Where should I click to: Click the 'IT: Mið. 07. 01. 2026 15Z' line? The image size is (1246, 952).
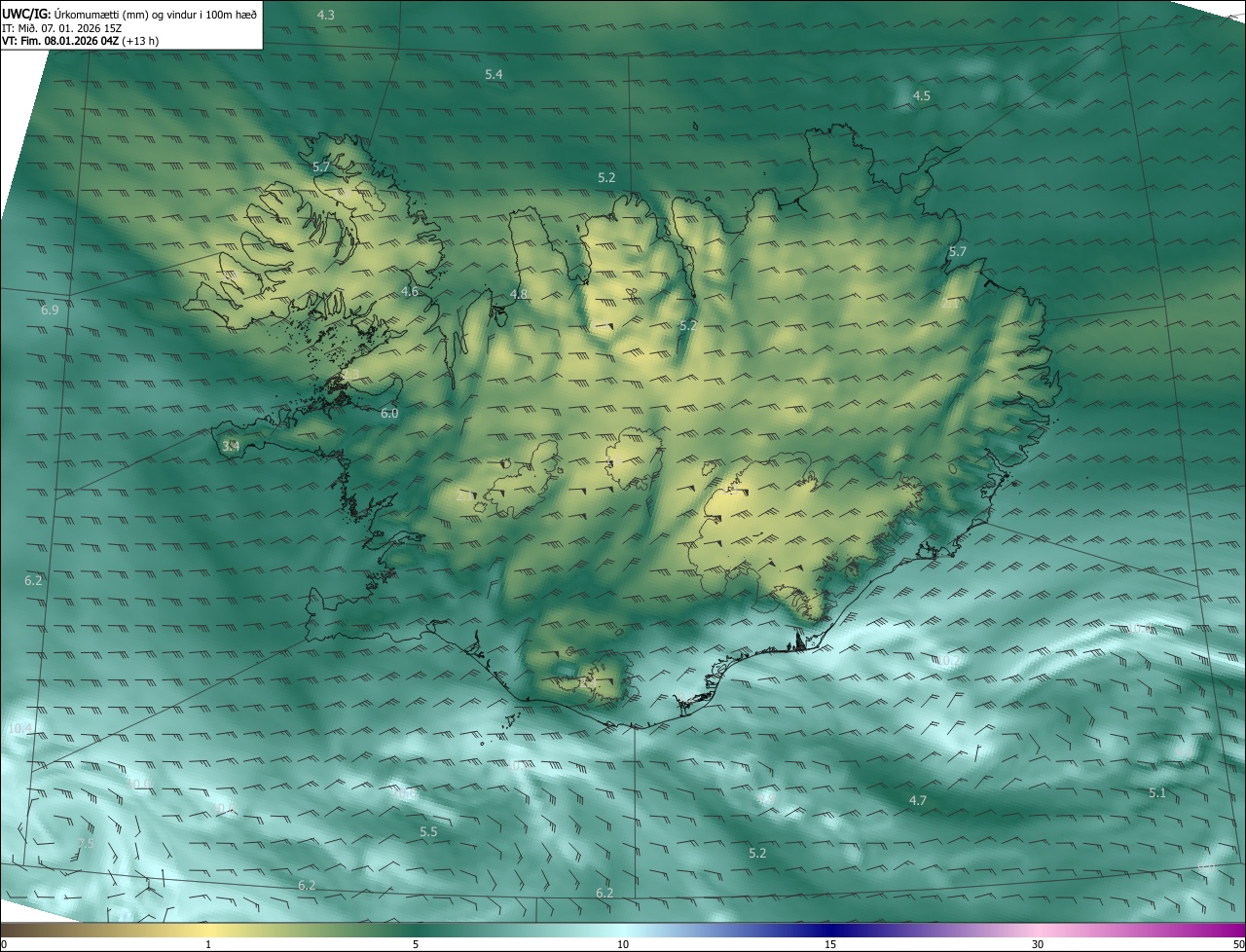click(61, 28)
